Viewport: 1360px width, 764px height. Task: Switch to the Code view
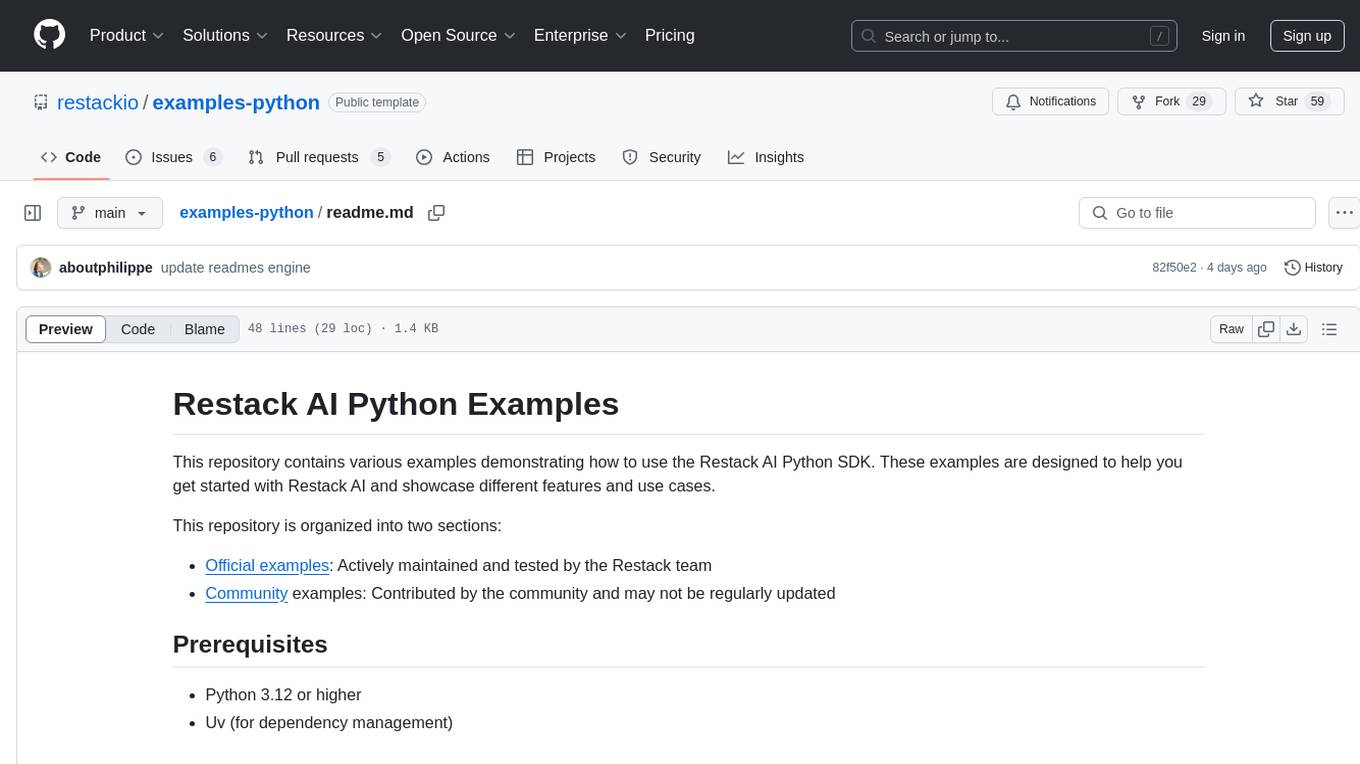point(138,329)
